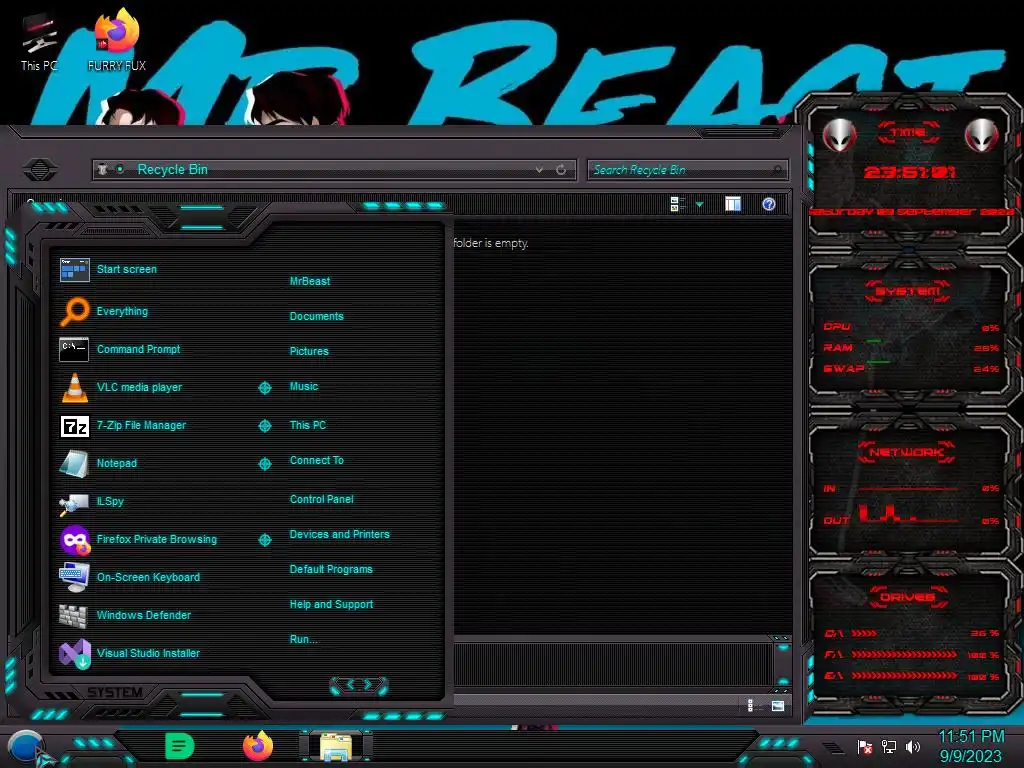Expand the address bar history dropdown
The width and height of the screenshot is (1024, 768).
coord(539,170)
